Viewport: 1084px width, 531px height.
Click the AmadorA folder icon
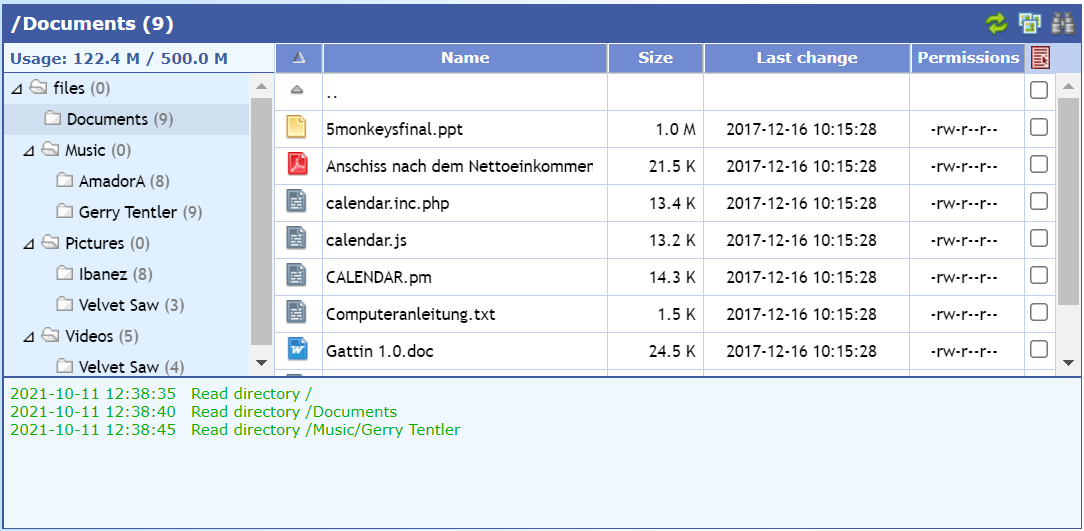(x=65, y=180)
